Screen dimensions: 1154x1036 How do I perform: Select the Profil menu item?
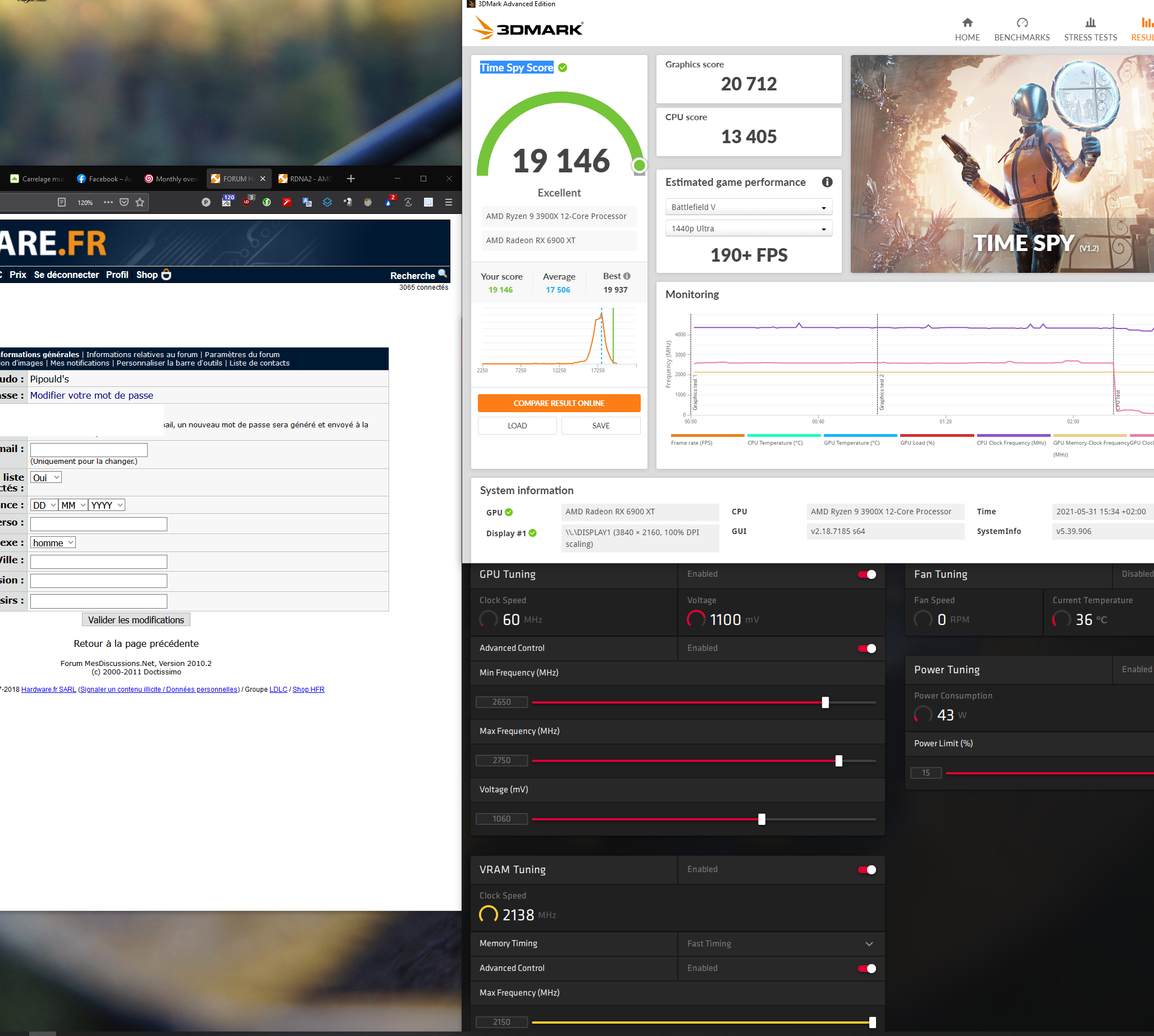117,275
